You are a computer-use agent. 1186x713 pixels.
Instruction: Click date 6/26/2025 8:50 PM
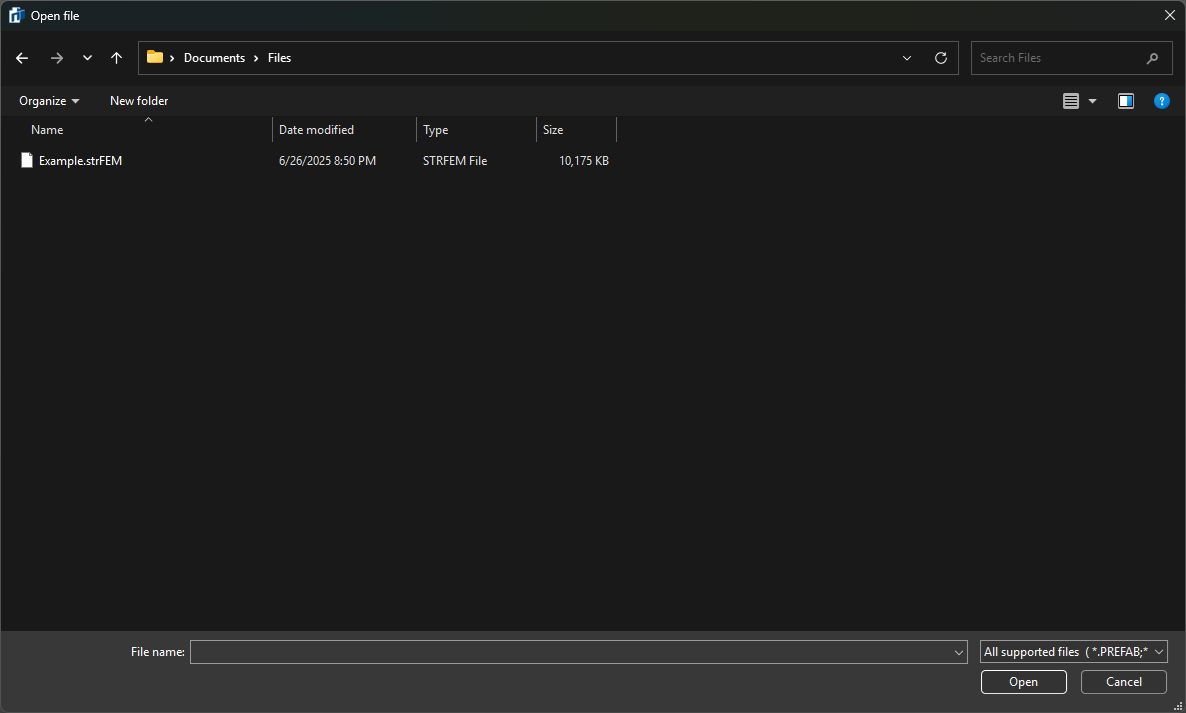pos(328,161)
